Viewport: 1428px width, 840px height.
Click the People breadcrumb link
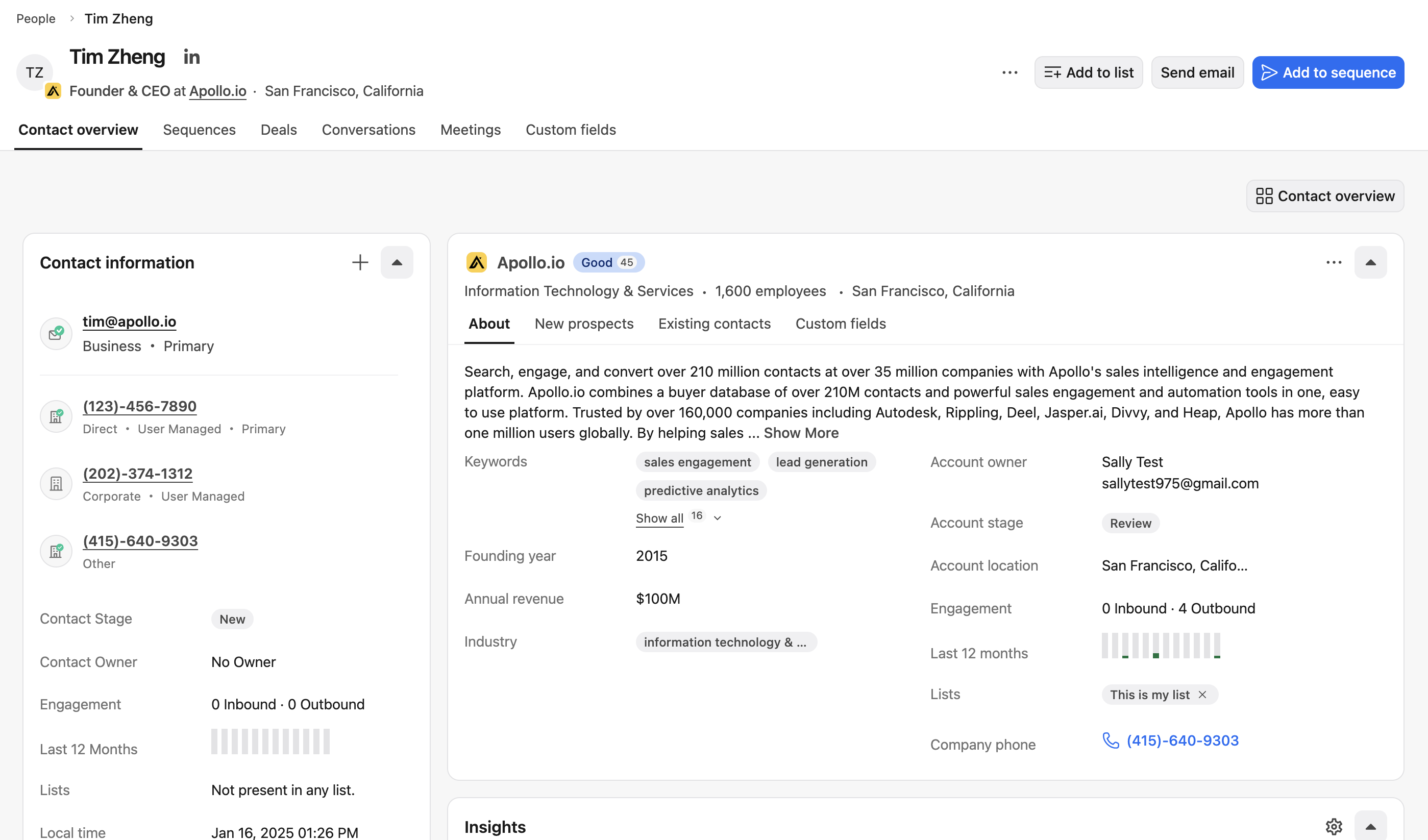36,19
